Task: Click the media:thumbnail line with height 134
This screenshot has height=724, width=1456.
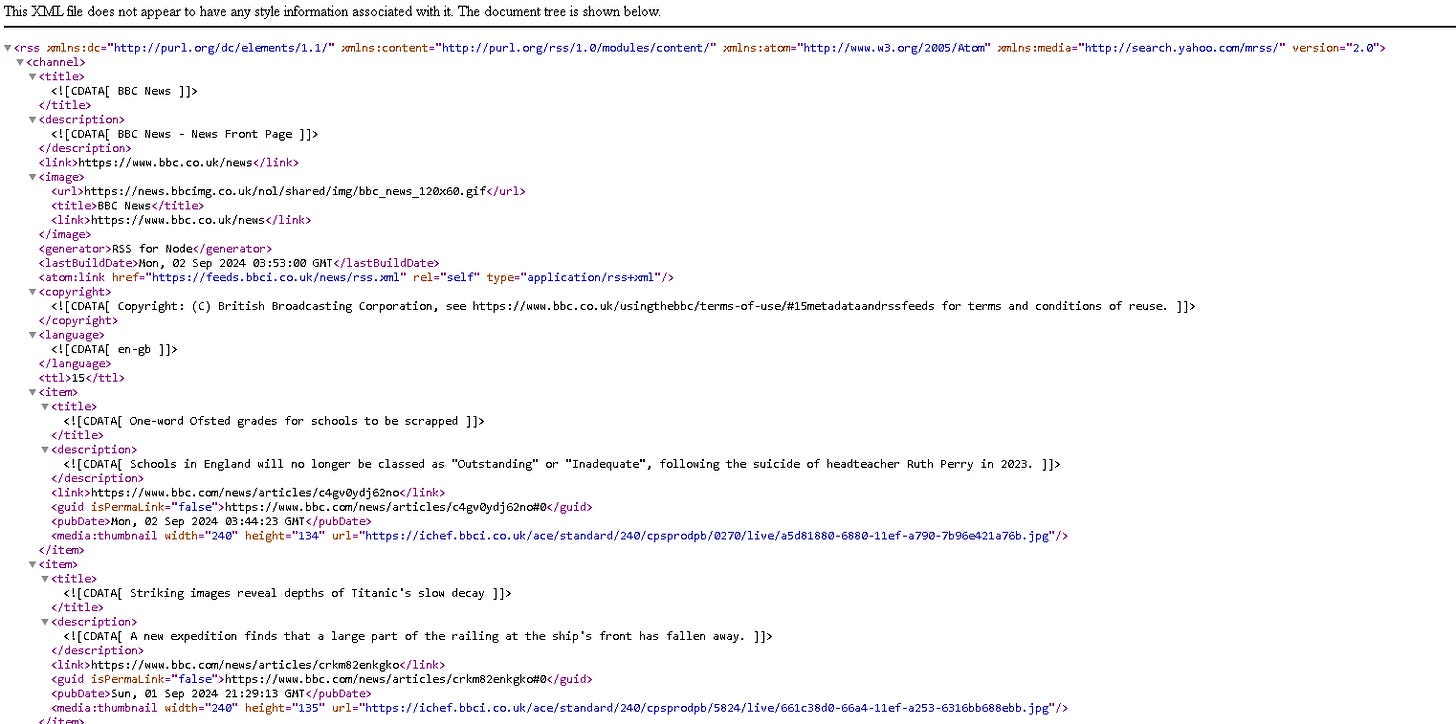Action: [560, 536]
